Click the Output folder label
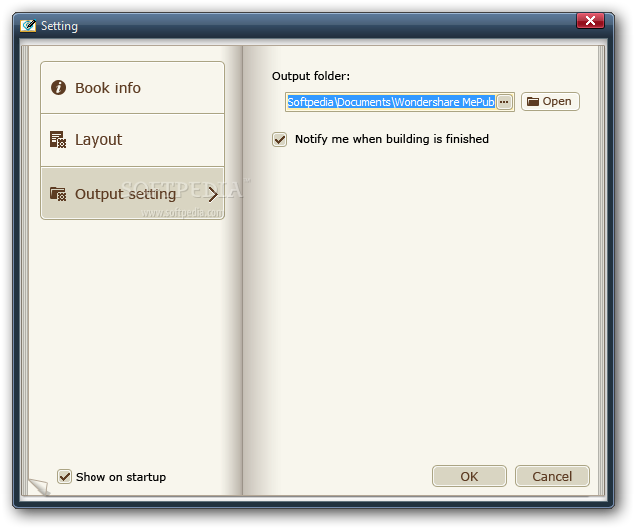Viewport: 635px width, 529px height. point(311,76)
